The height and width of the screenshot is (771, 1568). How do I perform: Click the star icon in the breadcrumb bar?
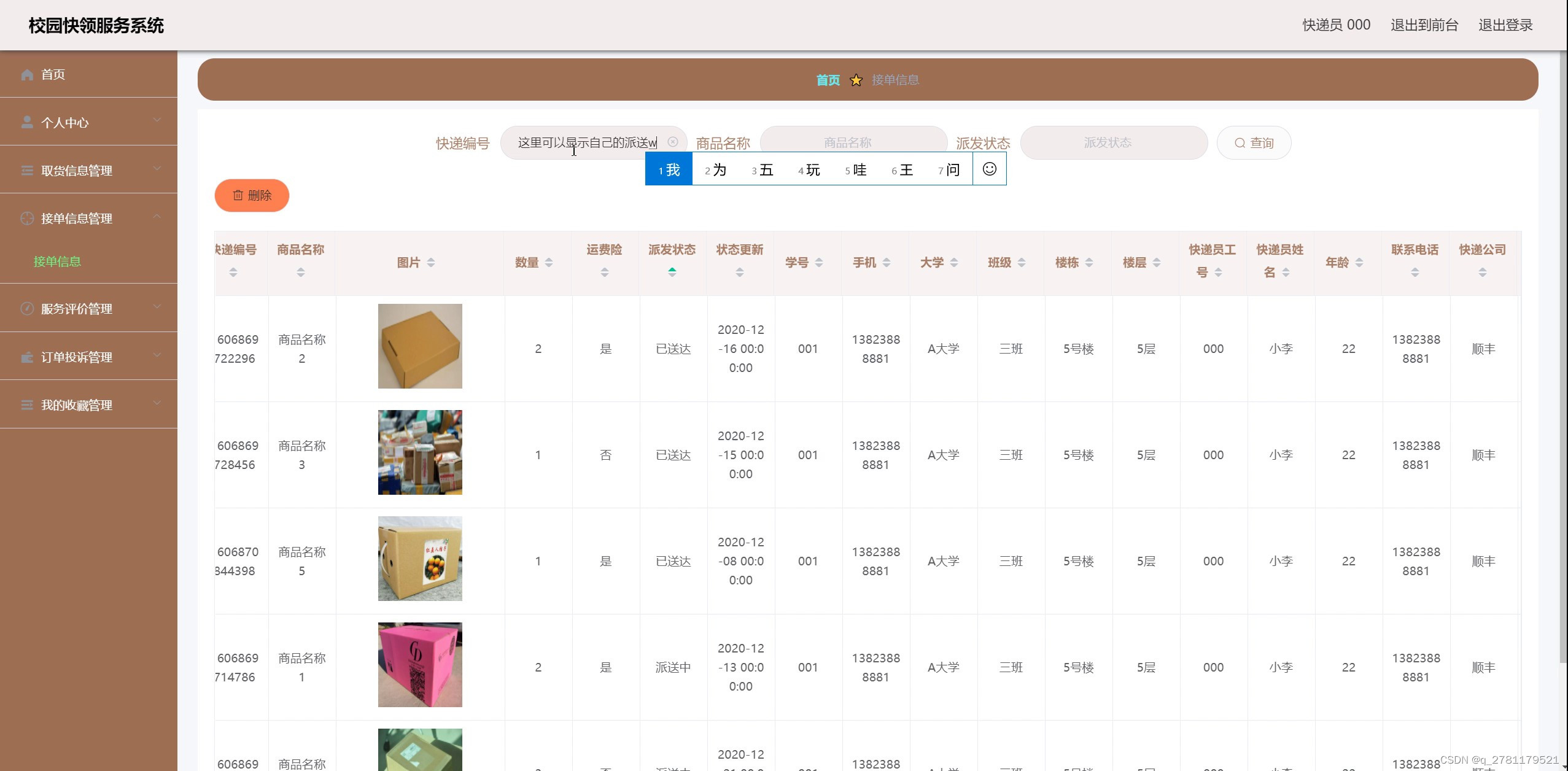pyautogui.click(x=856, y=80)
